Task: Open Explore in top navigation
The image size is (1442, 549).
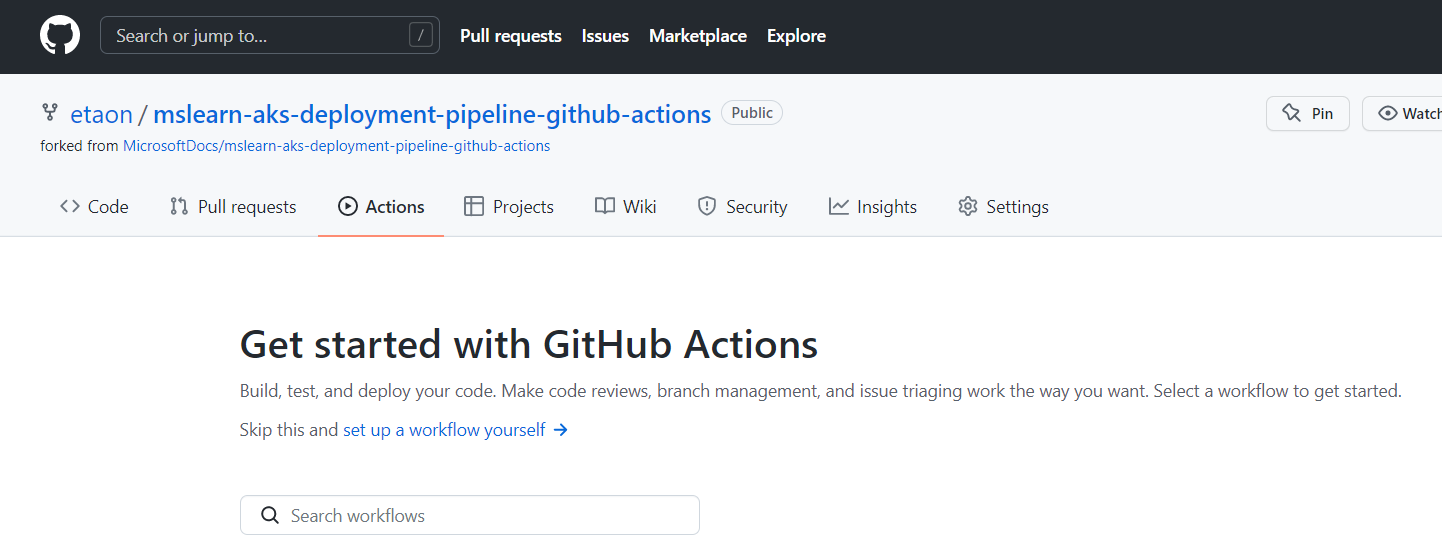Action: (x=796, y=36)
